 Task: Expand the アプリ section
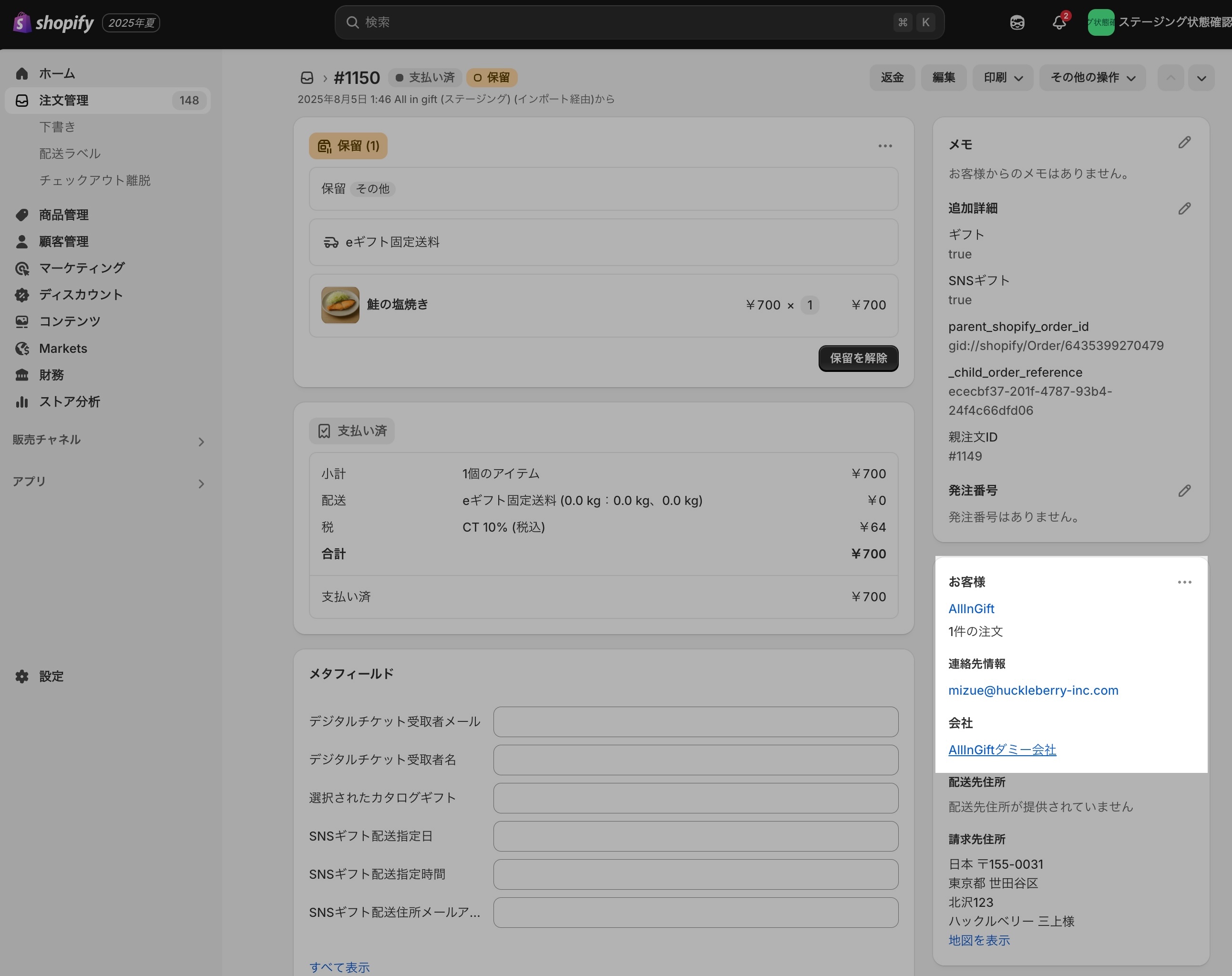201,484
